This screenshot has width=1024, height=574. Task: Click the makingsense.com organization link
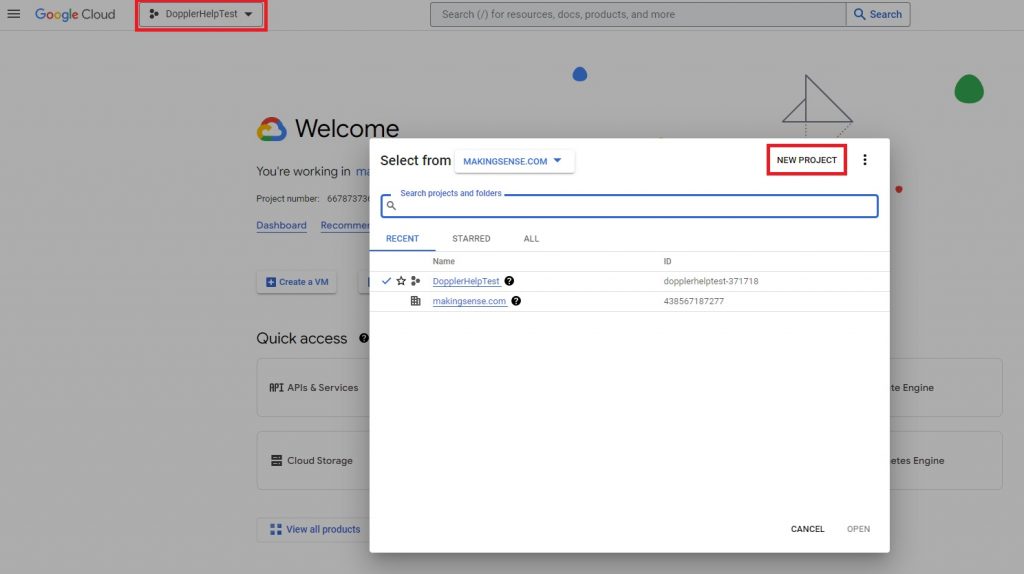click(469, 301)
